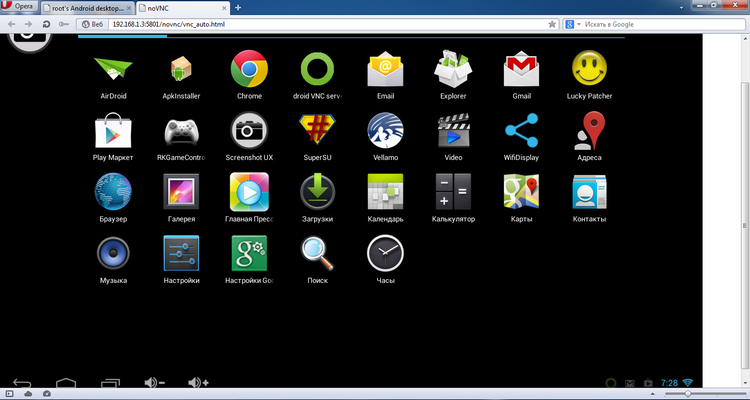Tap Android volume down button

point(154,383)
